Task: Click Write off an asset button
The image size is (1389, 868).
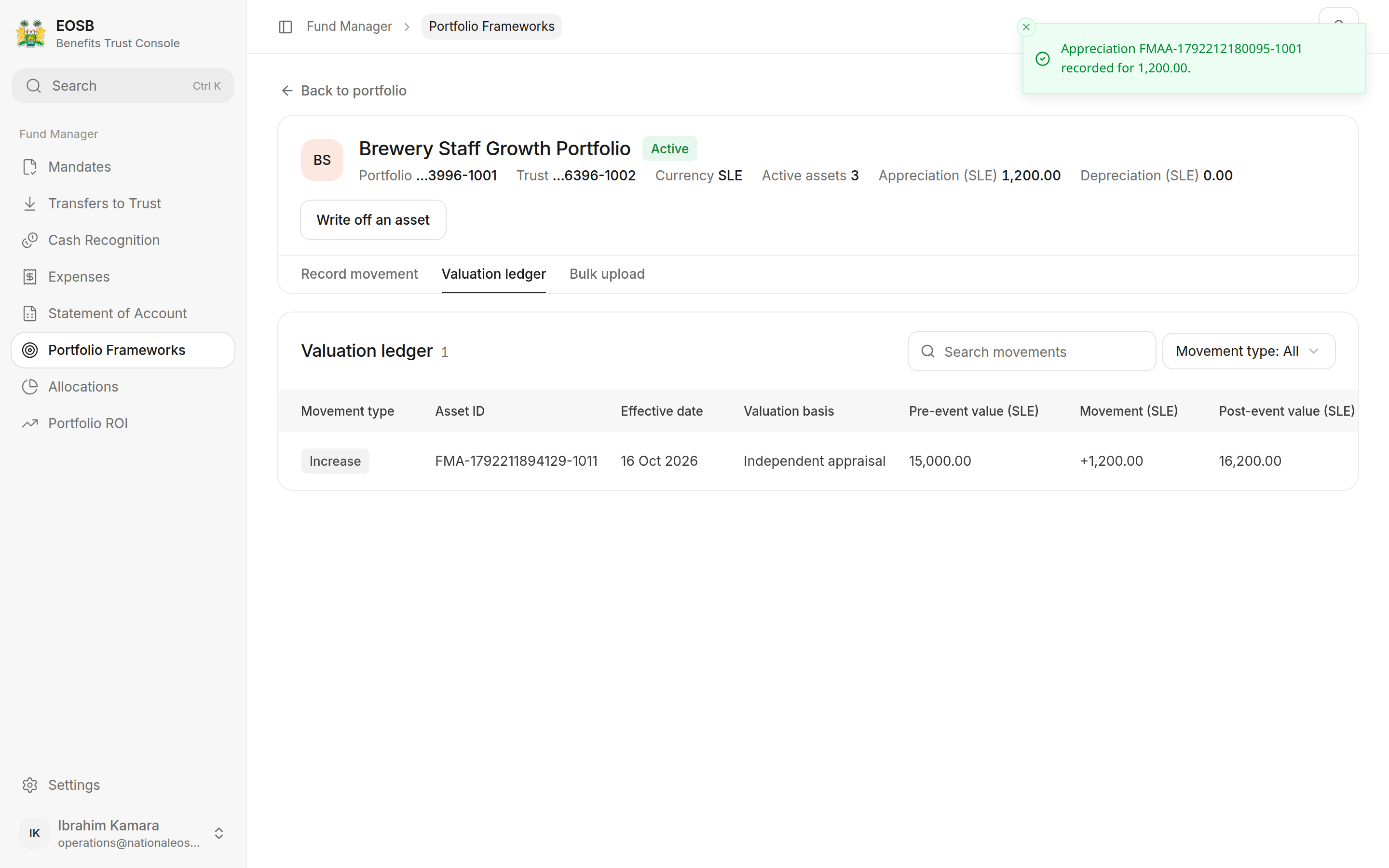Action: 373,220
